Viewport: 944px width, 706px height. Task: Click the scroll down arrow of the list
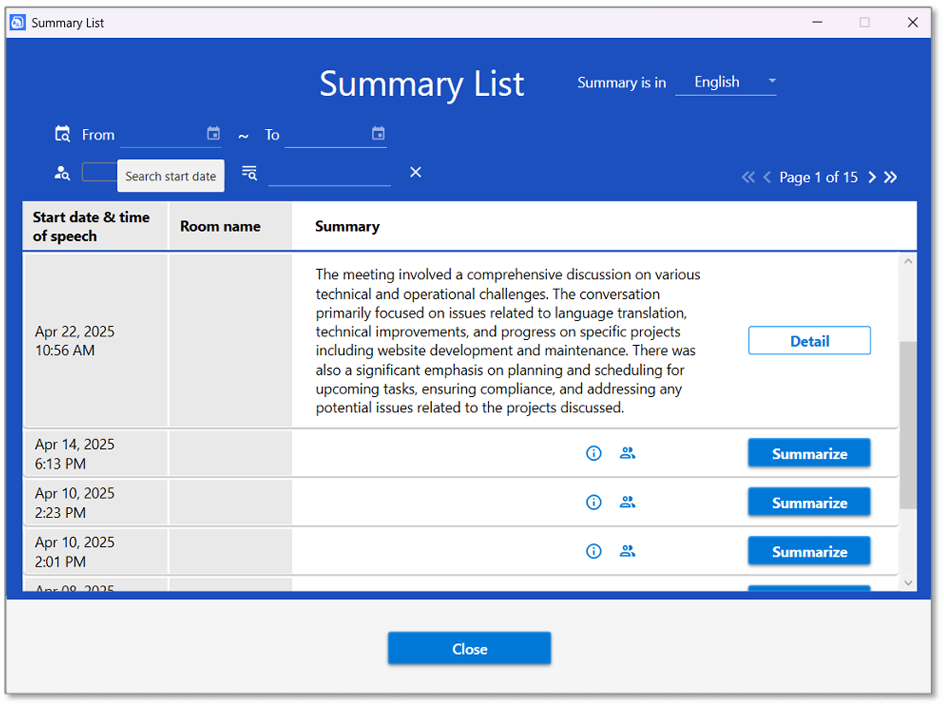click(x=908, y=583)
